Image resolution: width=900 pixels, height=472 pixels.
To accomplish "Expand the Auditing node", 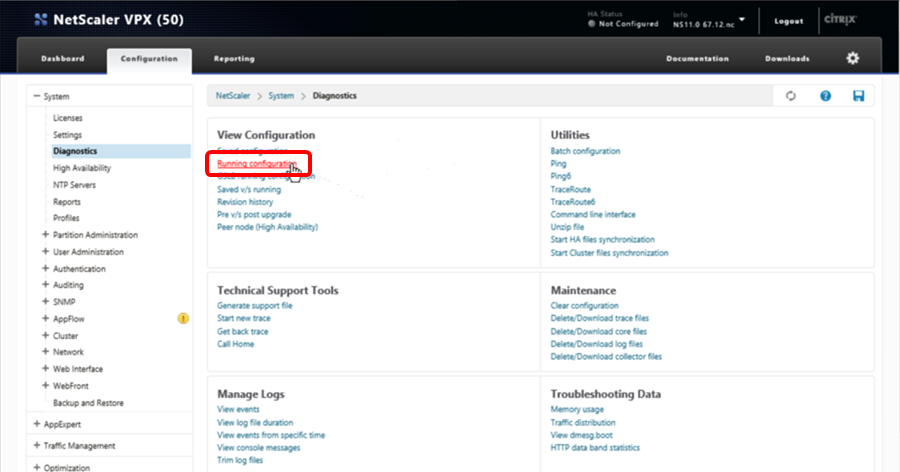I will pyautogui.click(x=45, y=284).
